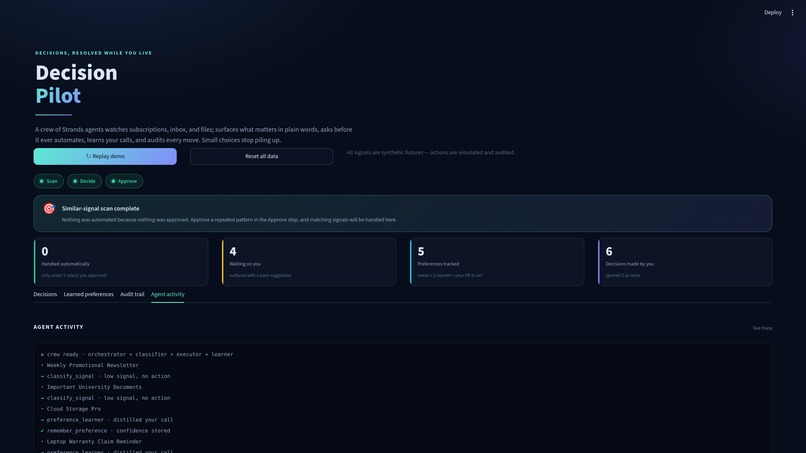This screenshot has width=806, height=453.
Task: Open the three-dot main menu icon
Action: pos(792,12)
